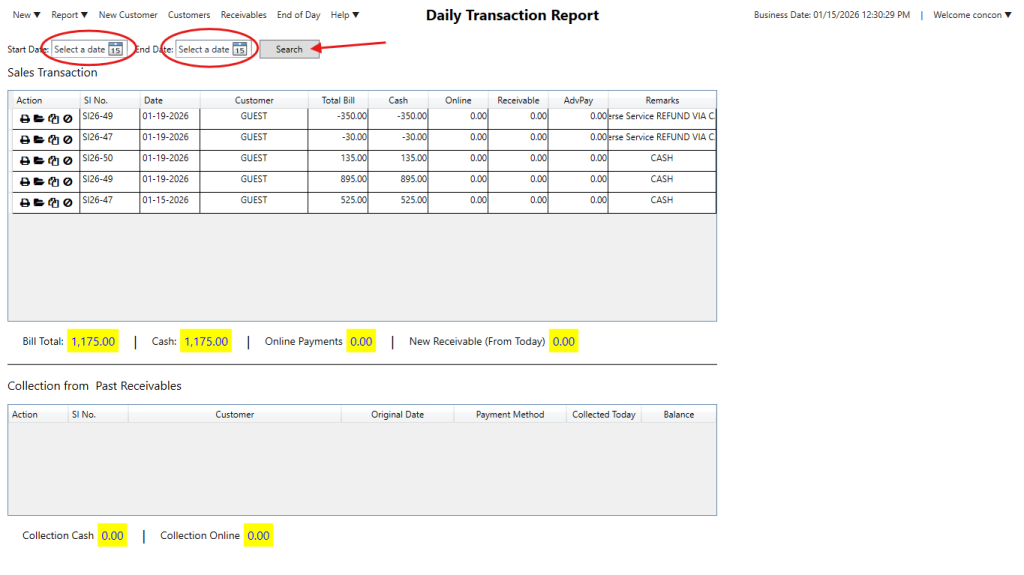Go to the Customers menu item
1024x575 pixels.
(189, 15)
